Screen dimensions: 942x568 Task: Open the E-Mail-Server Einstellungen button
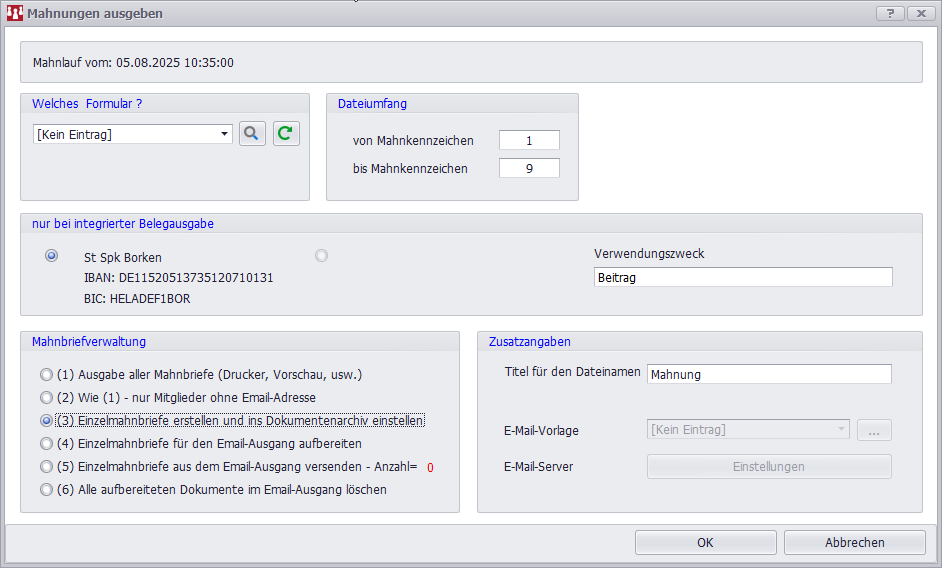coord(768,467)
